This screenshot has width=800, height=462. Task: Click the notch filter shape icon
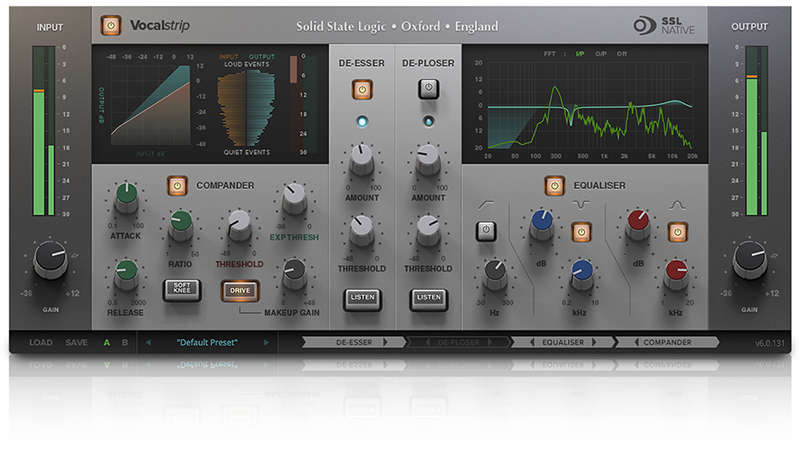coord(581,205)
